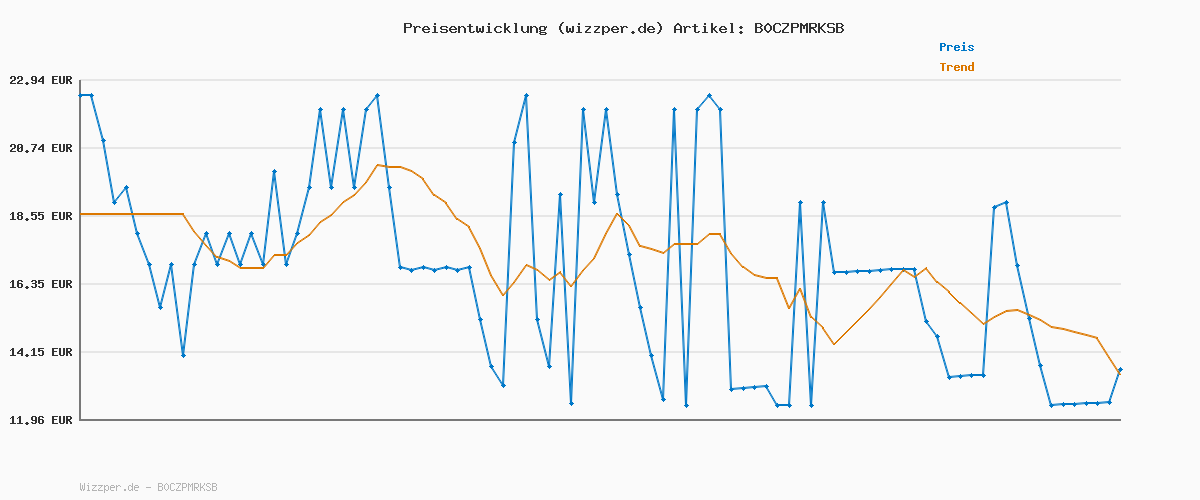Click the highest peak of the orange trend line
Image resolution: width=1200 pixels, height=500 pixels.
tap(378, 165)
